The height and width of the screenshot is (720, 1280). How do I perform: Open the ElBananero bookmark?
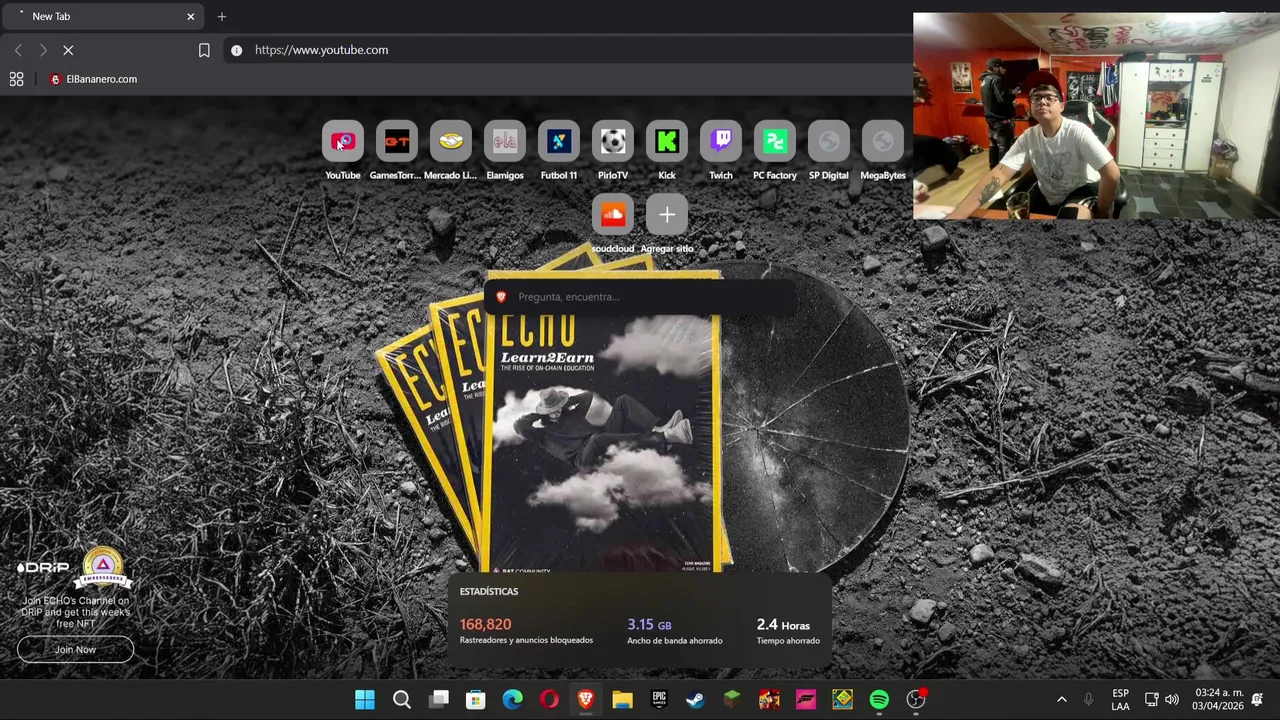[x=94, y=79]
